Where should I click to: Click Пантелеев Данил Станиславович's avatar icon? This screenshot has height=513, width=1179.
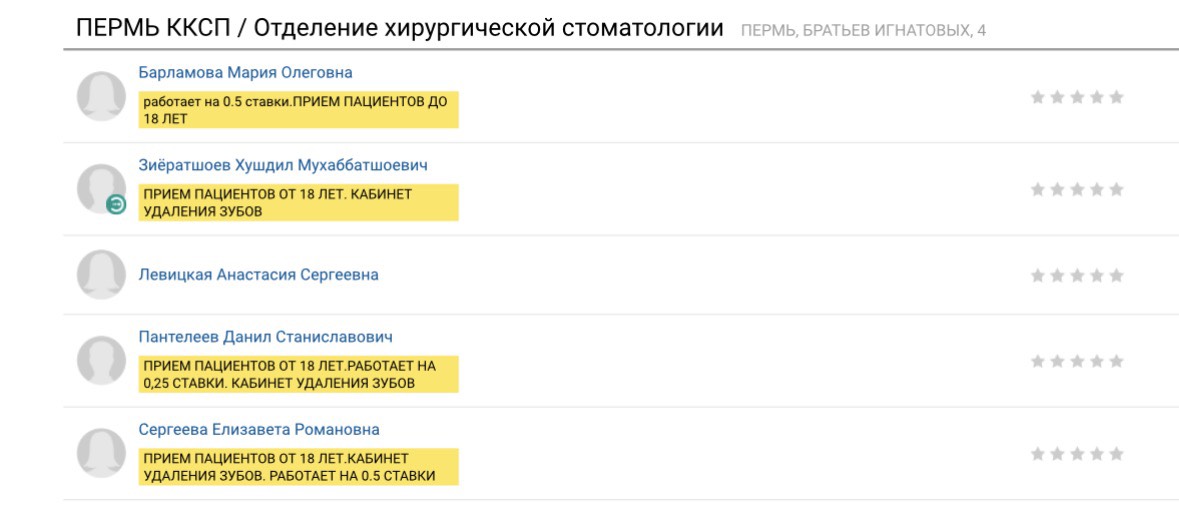pyautogui.click(x=101, y=361)
